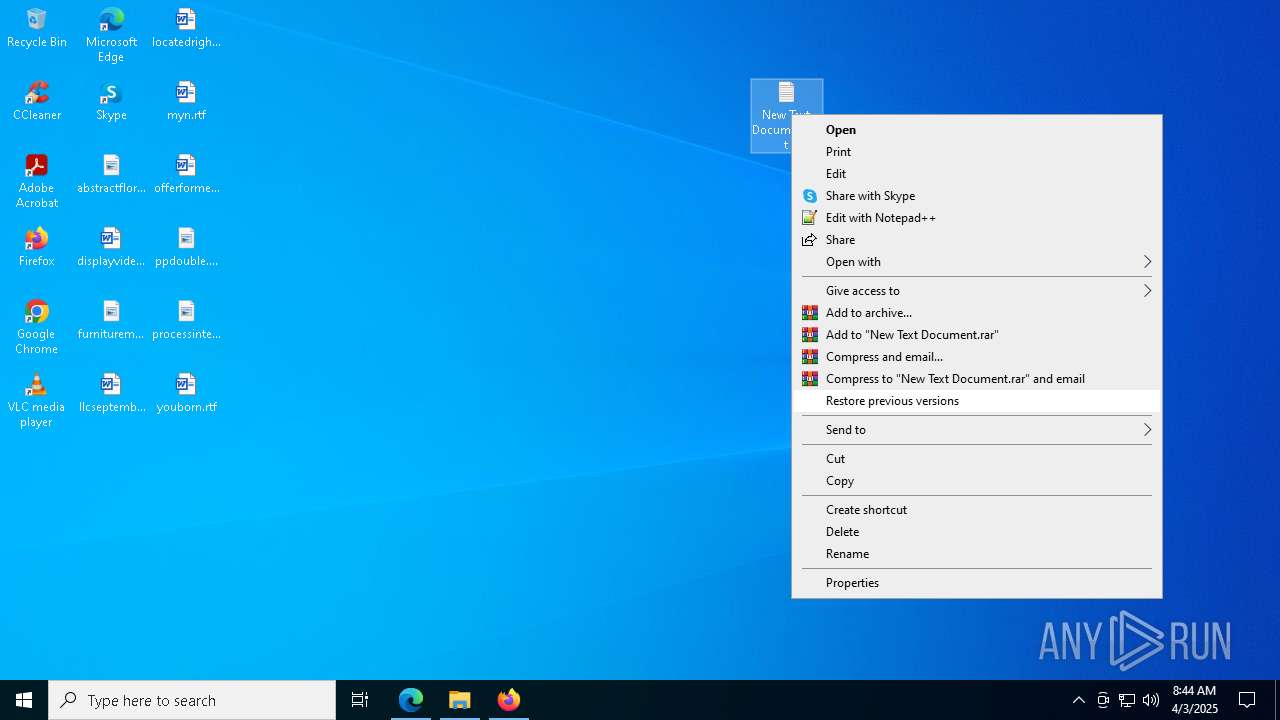This screenshot has width=1280, height=720.
Task: Open the Recycle Bin desktop icon
Action: click(37, 28)
